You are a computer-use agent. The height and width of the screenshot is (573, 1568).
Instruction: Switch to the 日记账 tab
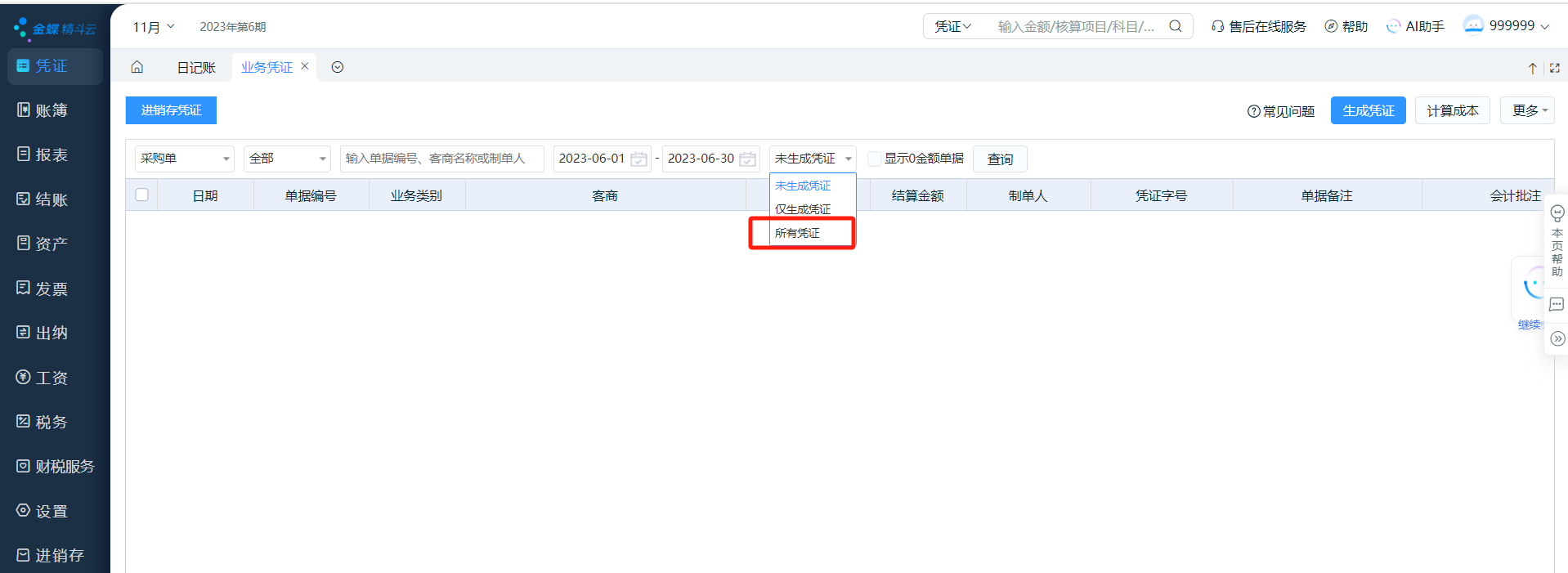(196, 67)
